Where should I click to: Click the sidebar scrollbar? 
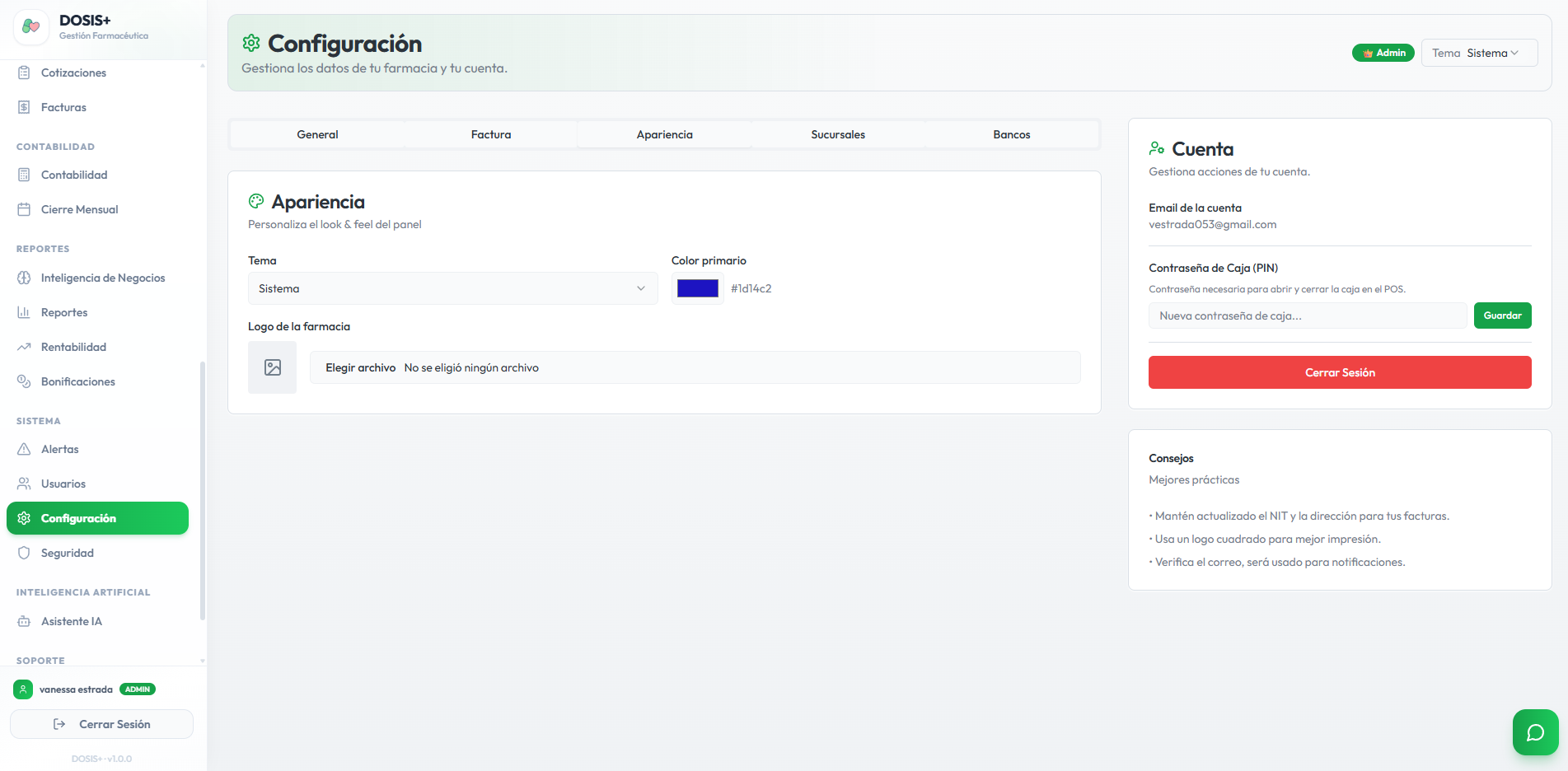click(203, 490)
